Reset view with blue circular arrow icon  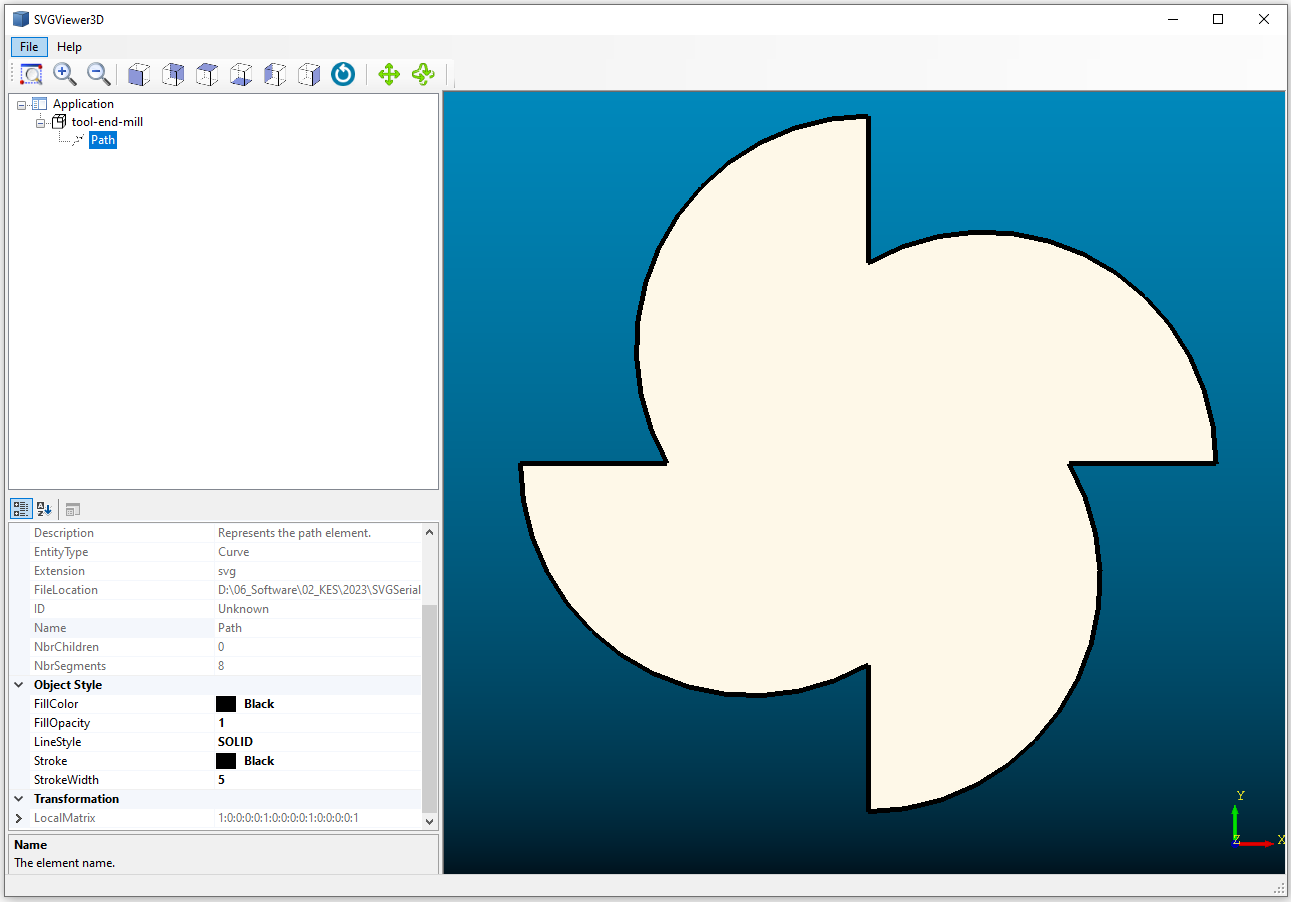point(343,74)
